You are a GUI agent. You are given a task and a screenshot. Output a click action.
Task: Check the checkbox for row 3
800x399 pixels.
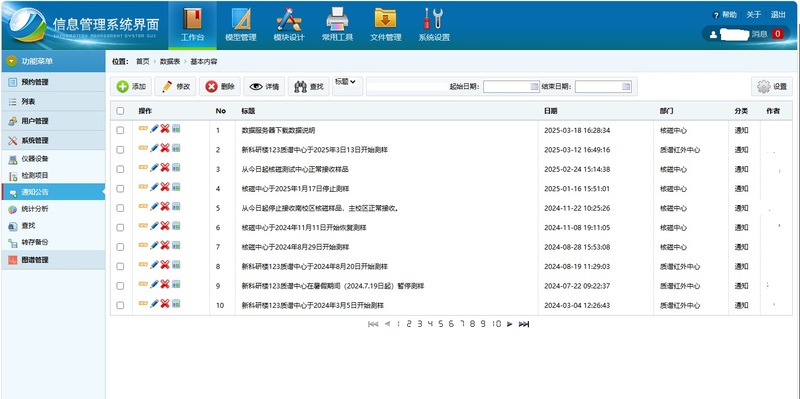coord(120,169)
